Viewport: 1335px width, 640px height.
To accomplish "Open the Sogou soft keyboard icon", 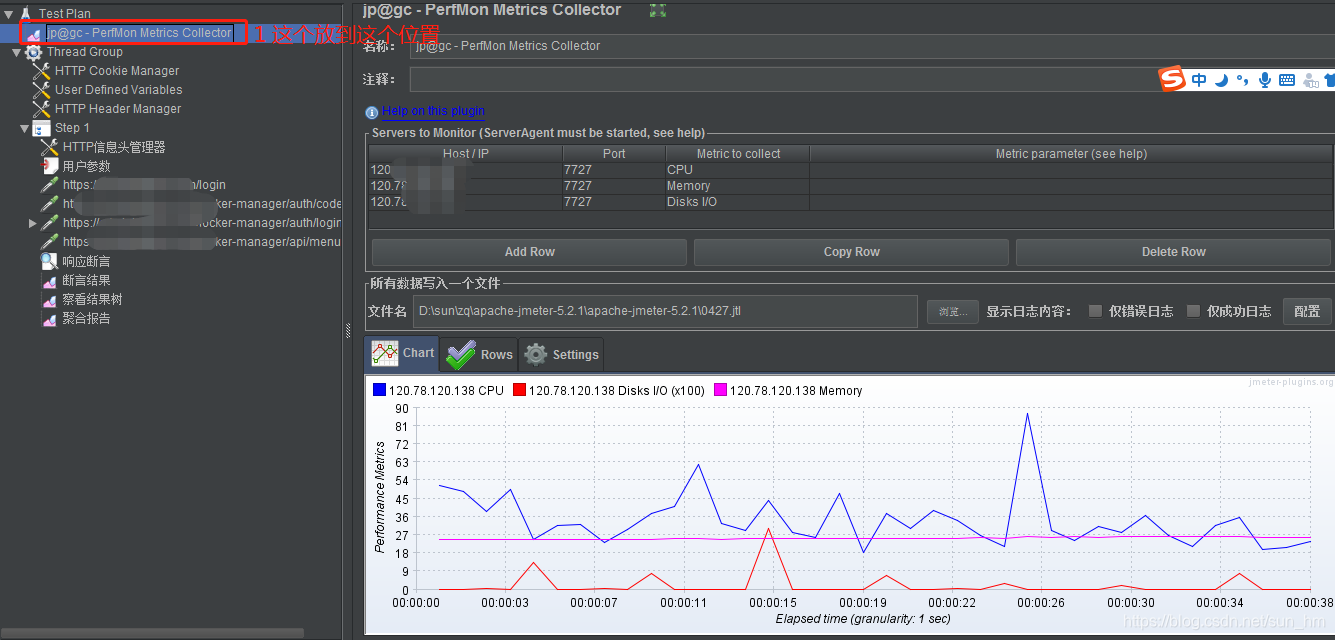I will point(1287,80).
